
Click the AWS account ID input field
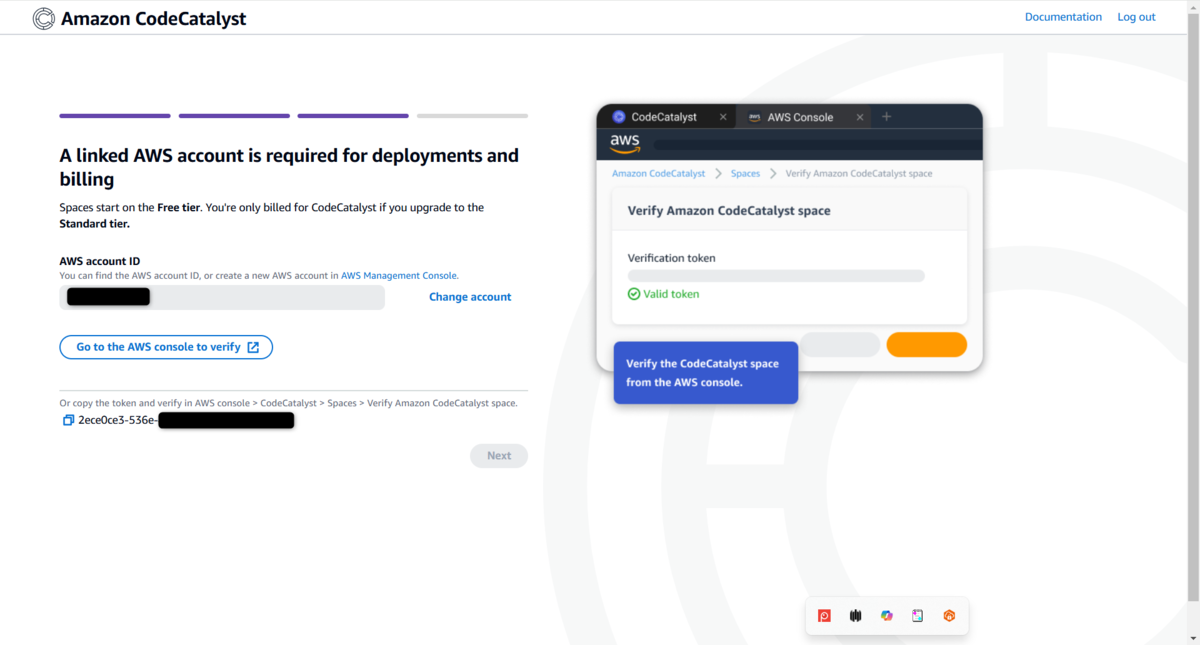[222, 297]
